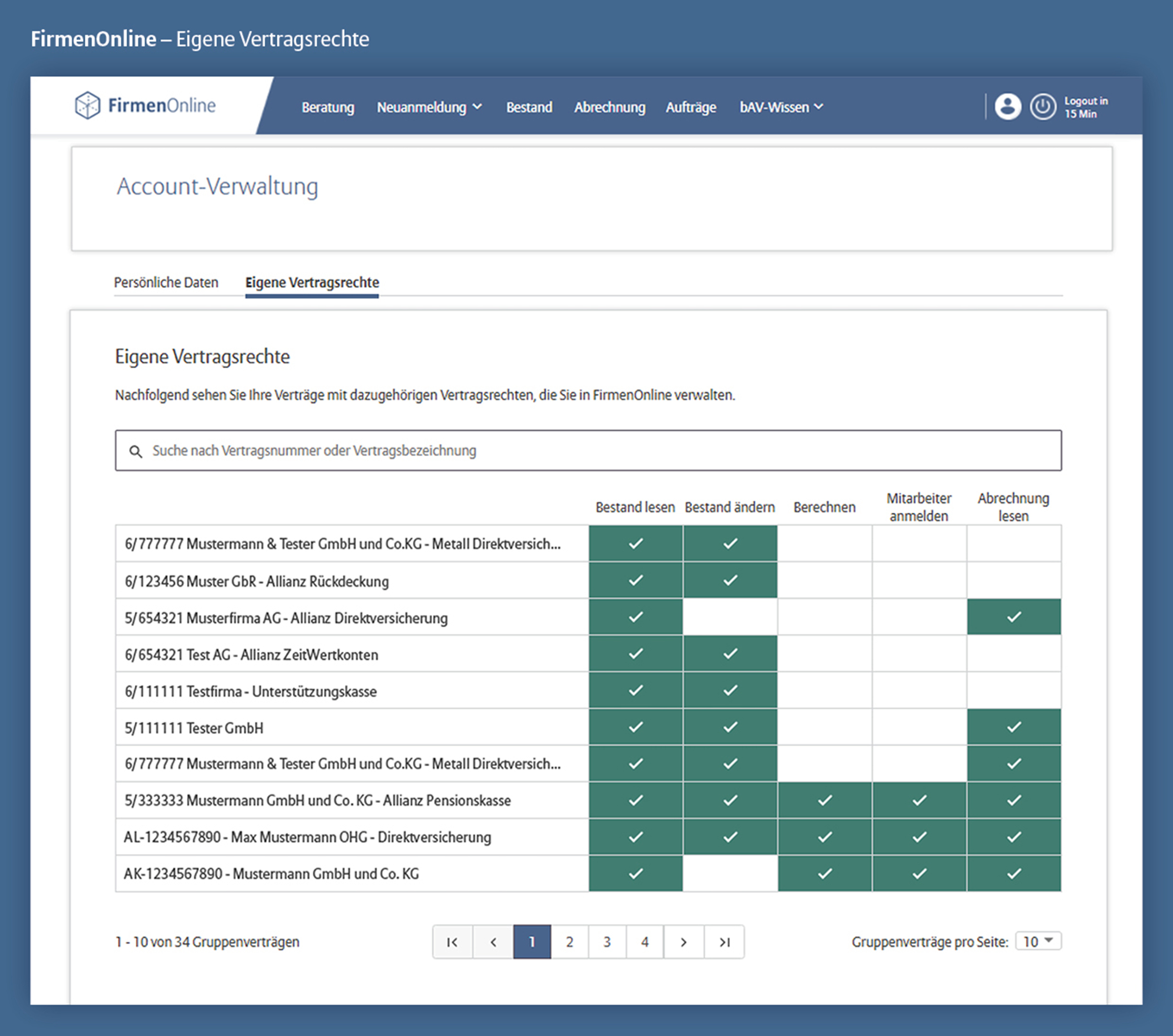This screenshot has width=1173, height=1036.
Task: Toggle Bestand ändern for AK-1234567890
Action: point(730,874)
